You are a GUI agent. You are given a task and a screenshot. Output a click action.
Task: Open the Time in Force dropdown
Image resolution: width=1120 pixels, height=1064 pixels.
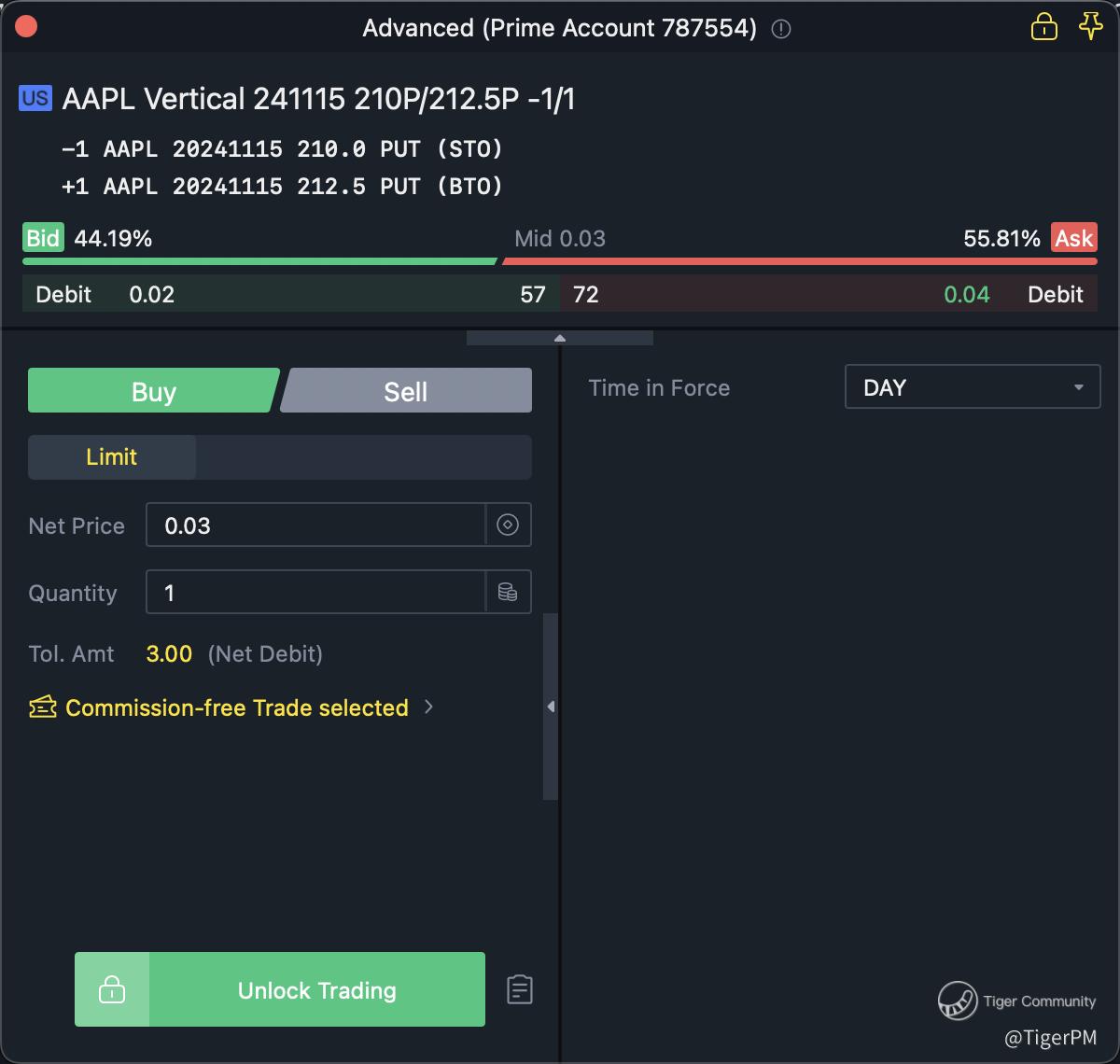pos(973,387)
